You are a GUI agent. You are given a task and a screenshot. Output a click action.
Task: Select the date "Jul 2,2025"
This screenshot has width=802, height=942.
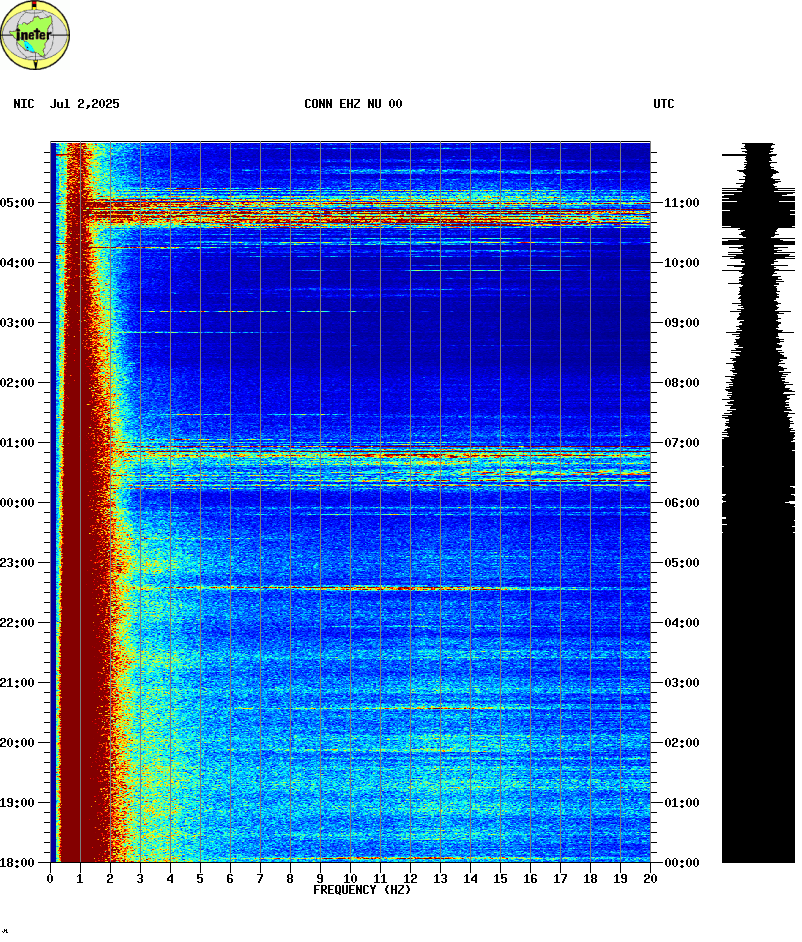(x=85, y=104)
